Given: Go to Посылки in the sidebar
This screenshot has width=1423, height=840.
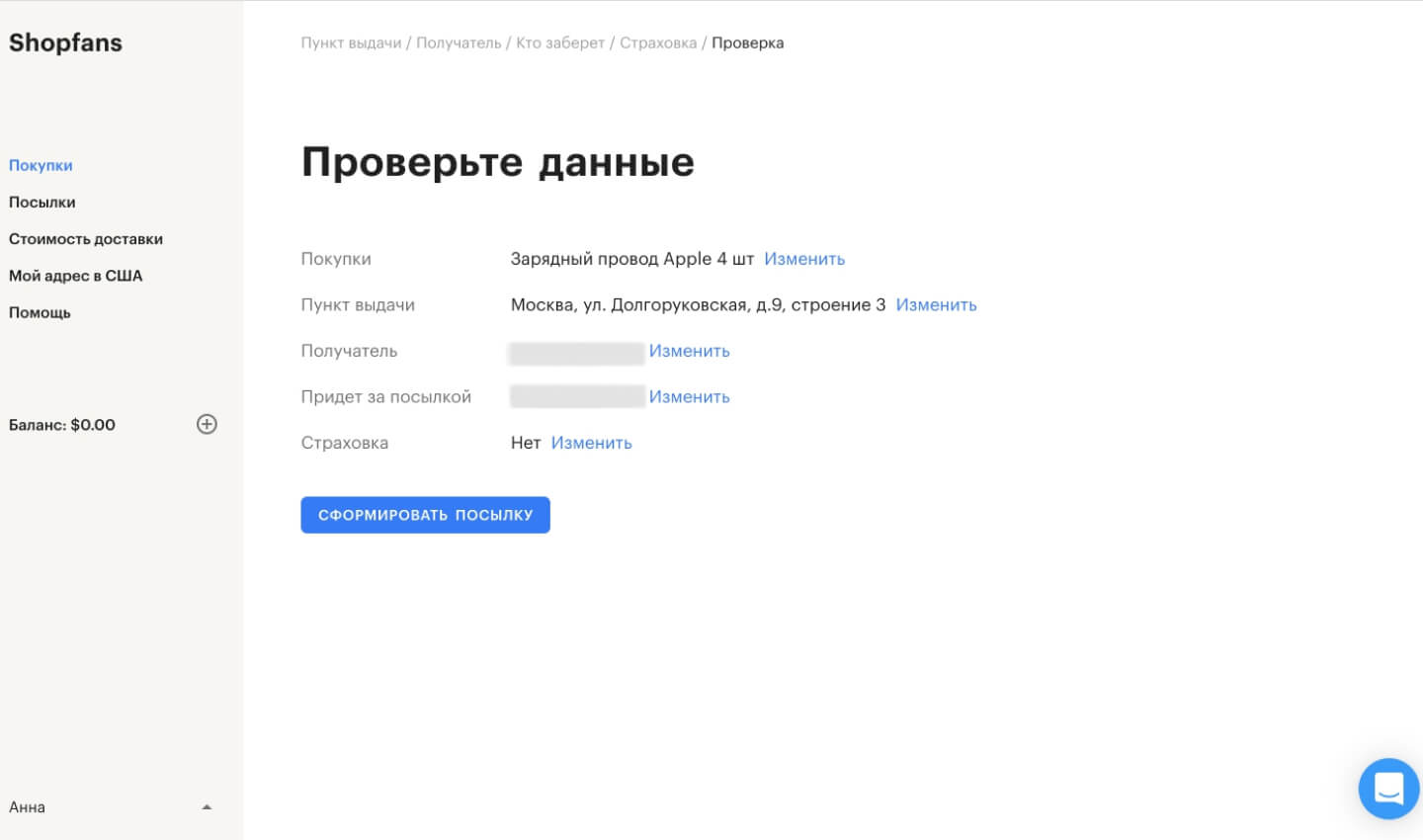Looking at the screenshot, I should (42, 202).
